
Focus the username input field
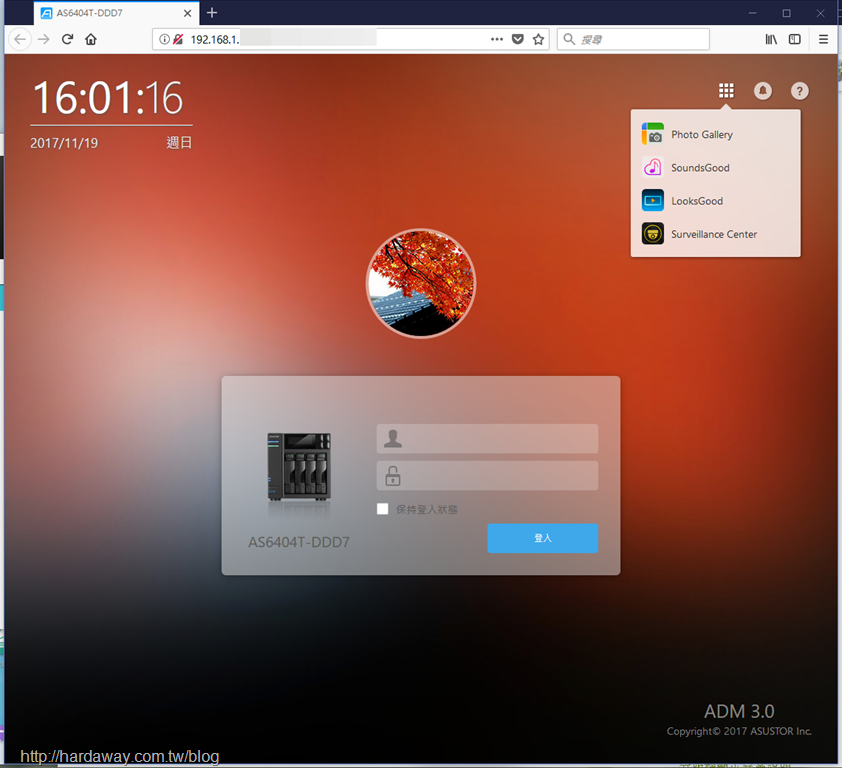[487, 438]
